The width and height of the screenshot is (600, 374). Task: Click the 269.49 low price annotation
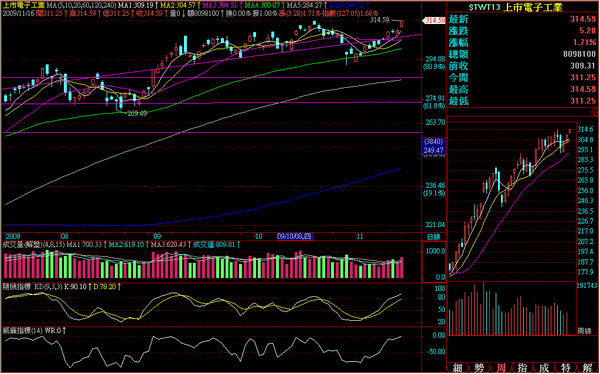(x=137, y=114)
